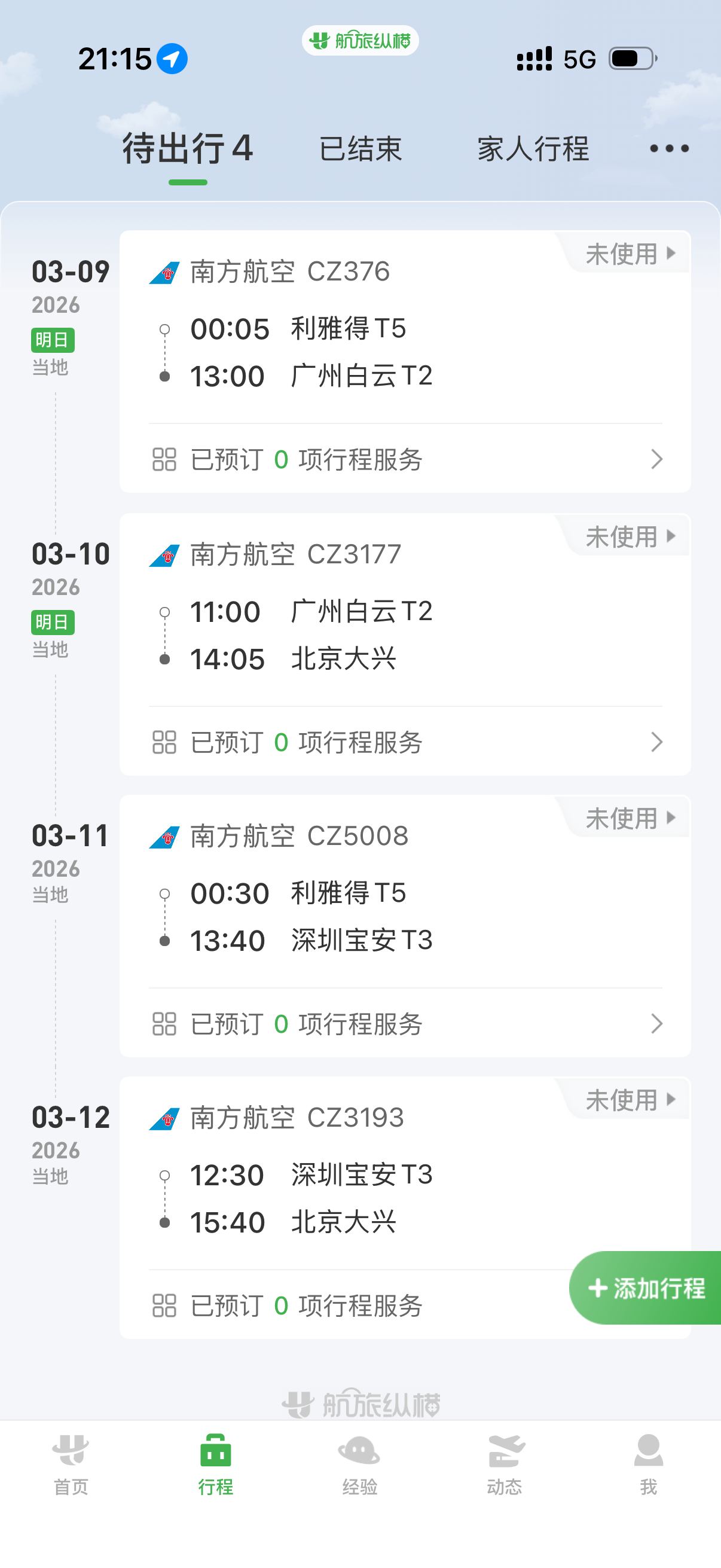Switch to the 已结束 tab
The width and height of the screenshot is (721, 1568).
tap(360, 149)
